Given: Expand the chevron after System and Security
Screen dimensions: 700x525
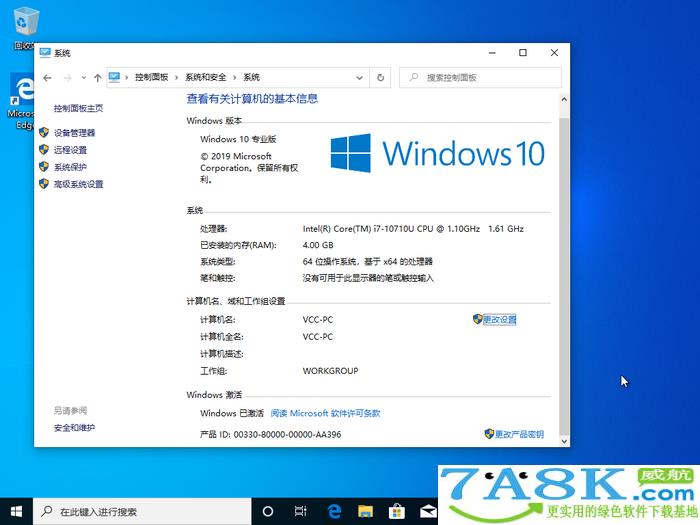Looking at the screenshot, I should click(x=234, y=78).
